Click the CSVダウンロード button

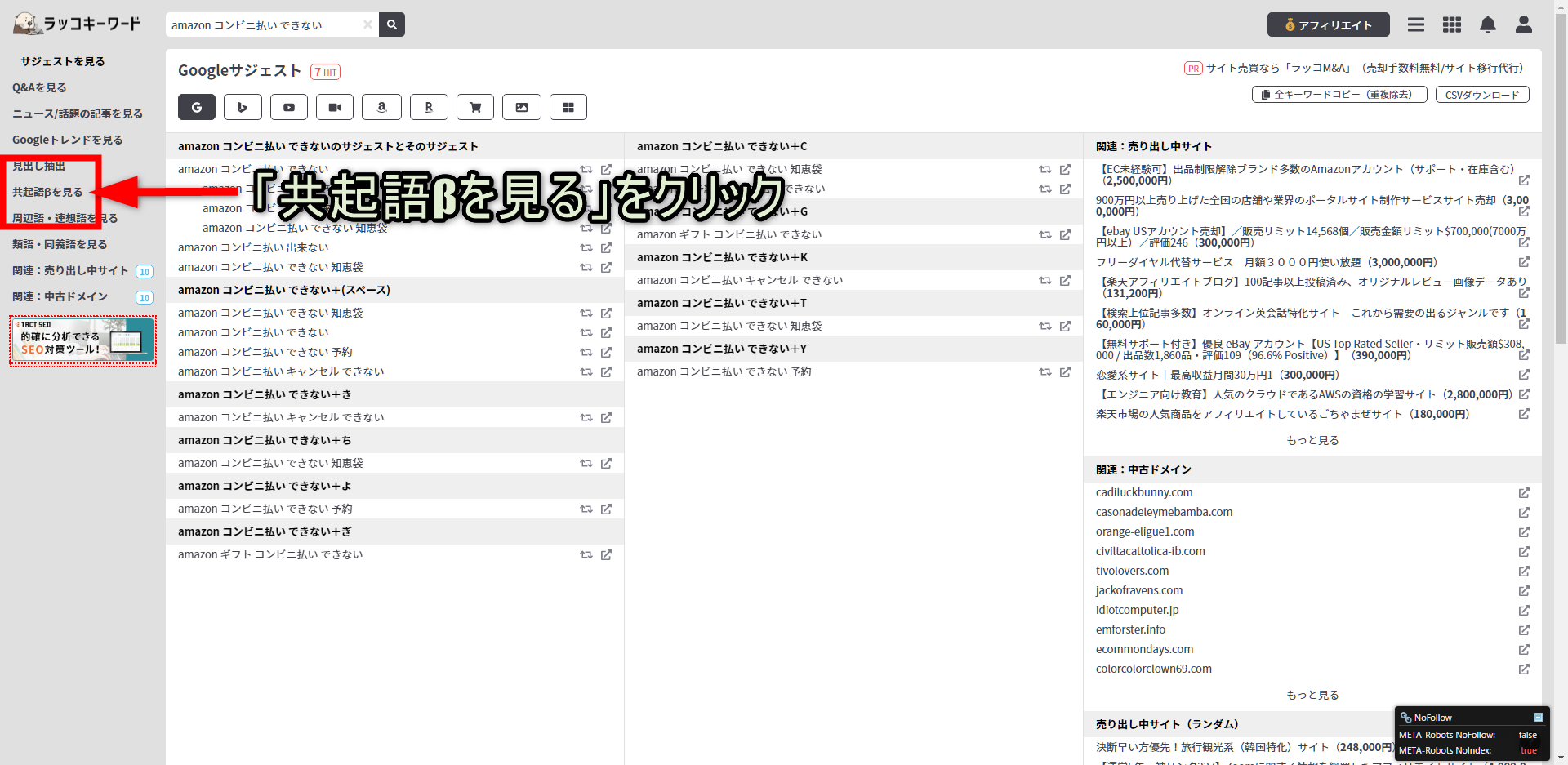[x=1482, y=95]
